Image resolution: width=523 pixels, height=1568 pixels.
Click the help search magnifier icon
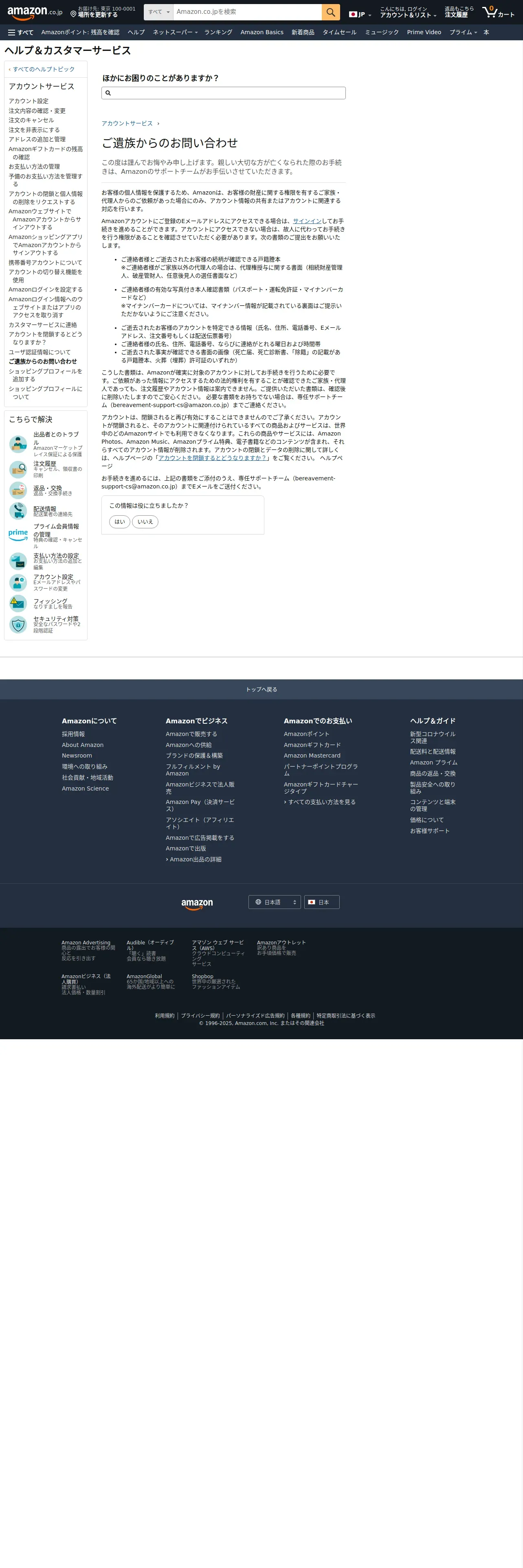108,93
